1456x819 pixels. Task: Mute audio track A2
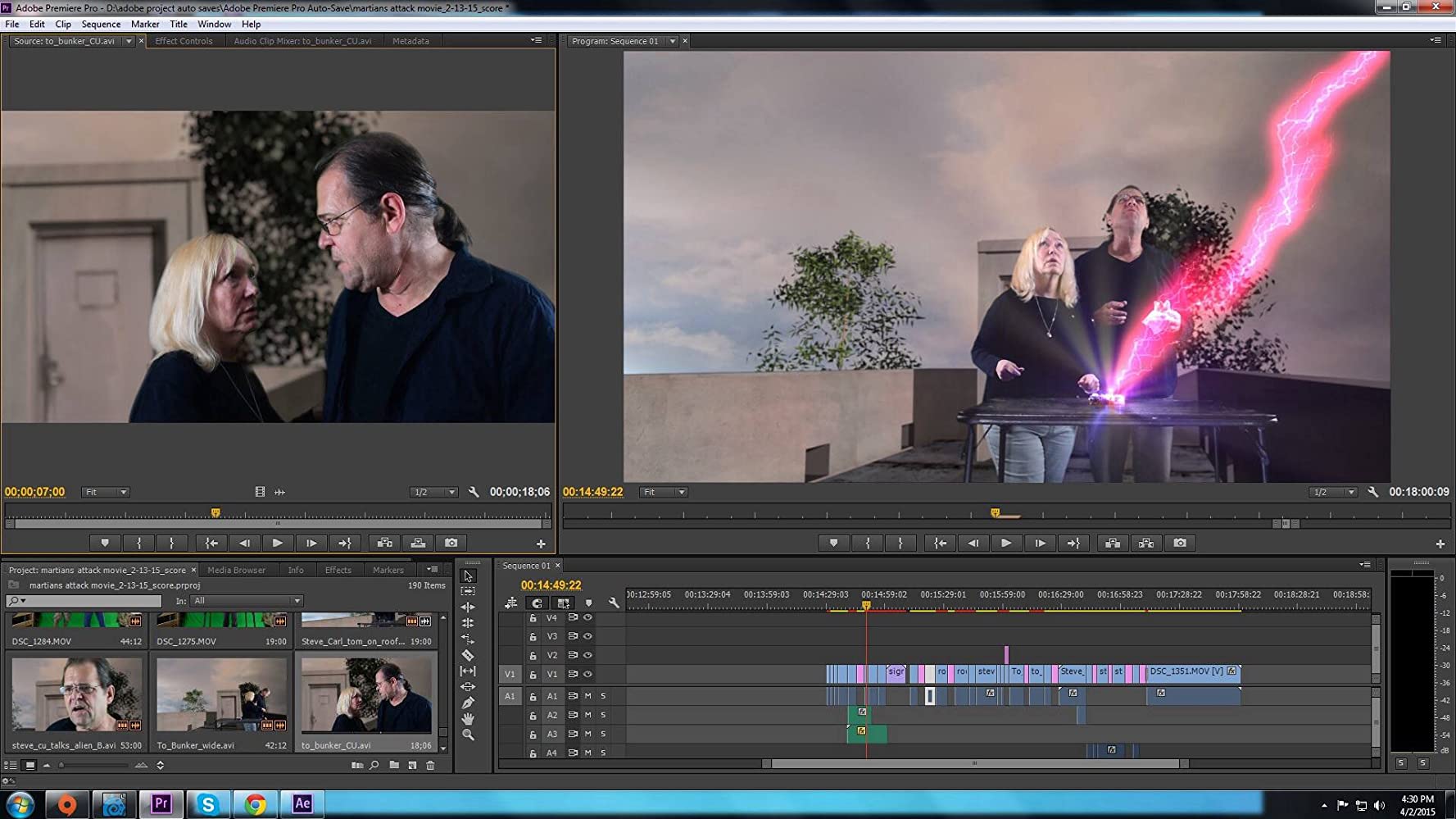[x=587, y=715]
